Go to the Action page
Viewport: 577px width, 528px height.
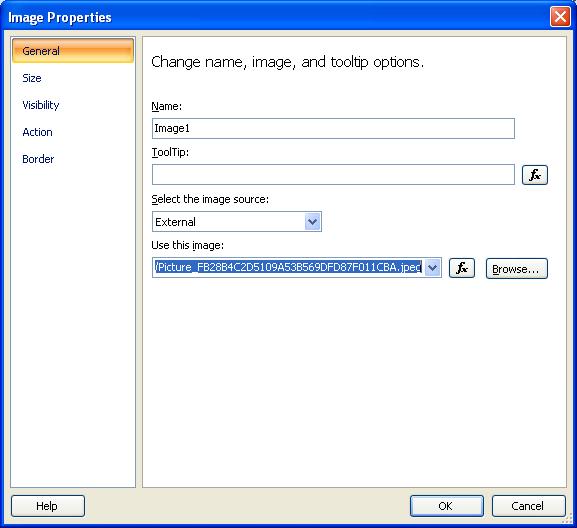[x=37, y=132]
